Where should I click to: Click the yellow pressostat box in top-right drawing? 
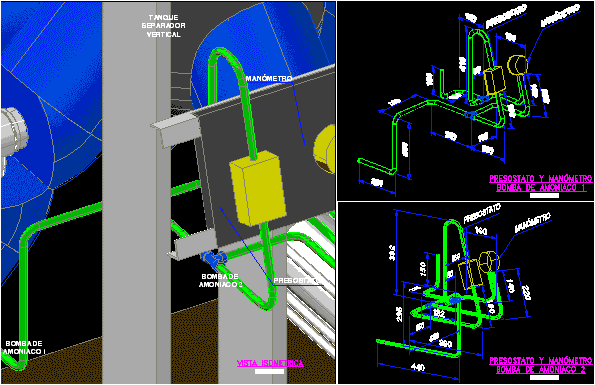tap(495, 80)
